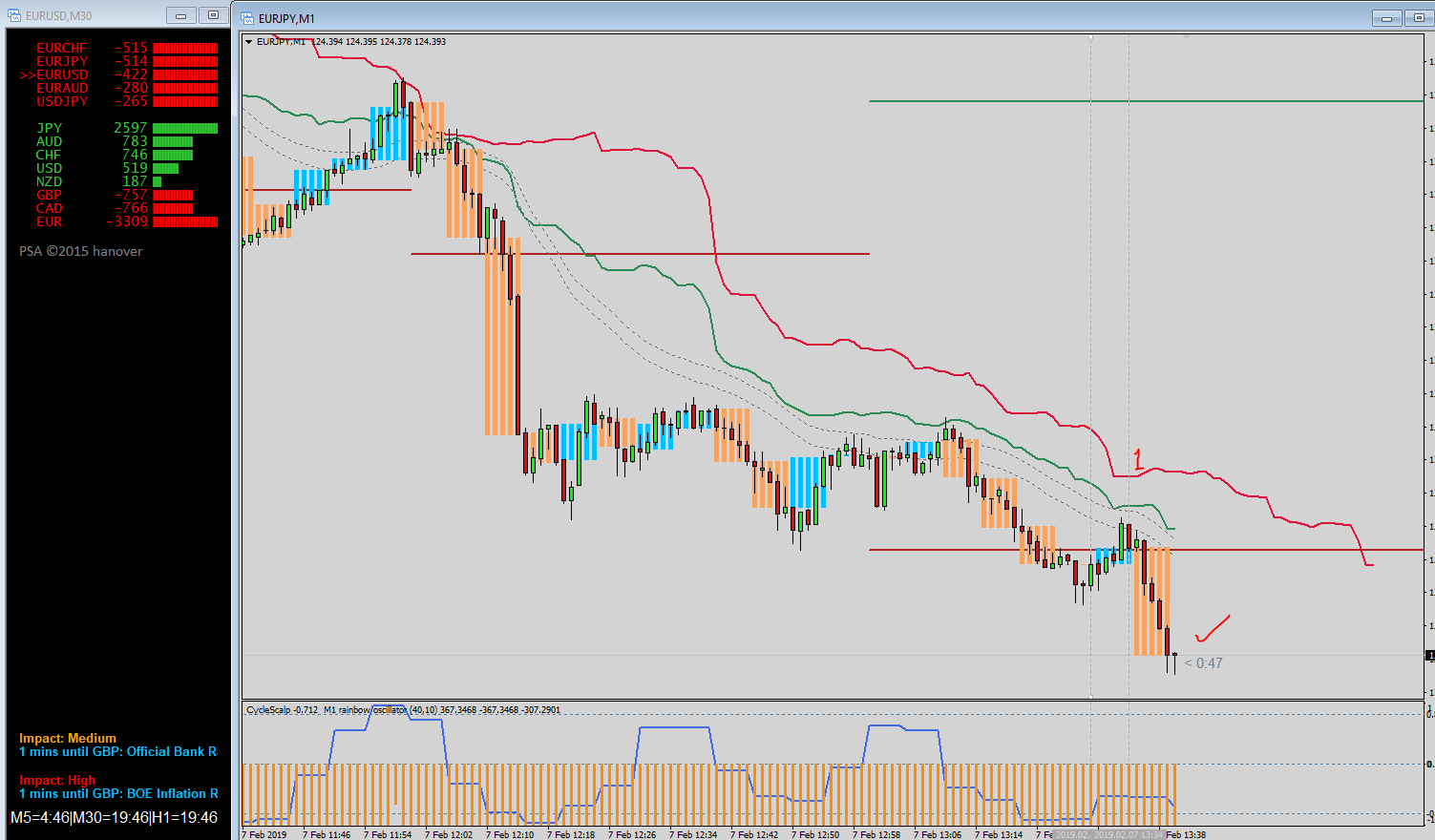Click the EURUSD,M30 window chart icon
Image resolution: width=1435 pixels, height=840 pixels.
(14, 15)
